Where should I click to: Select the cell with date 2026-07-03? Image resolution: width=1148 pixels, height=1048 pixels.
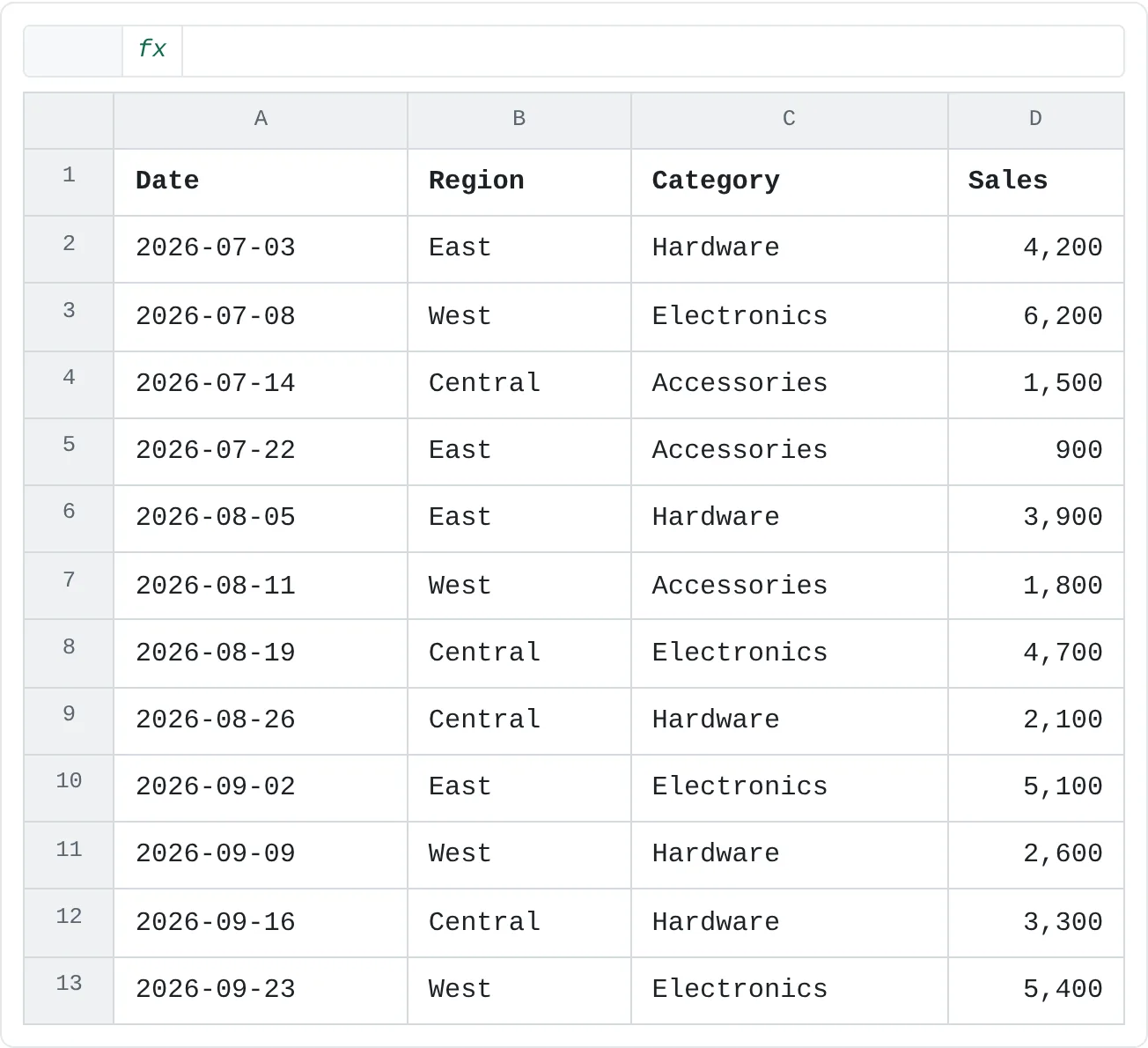pos(261,249)
